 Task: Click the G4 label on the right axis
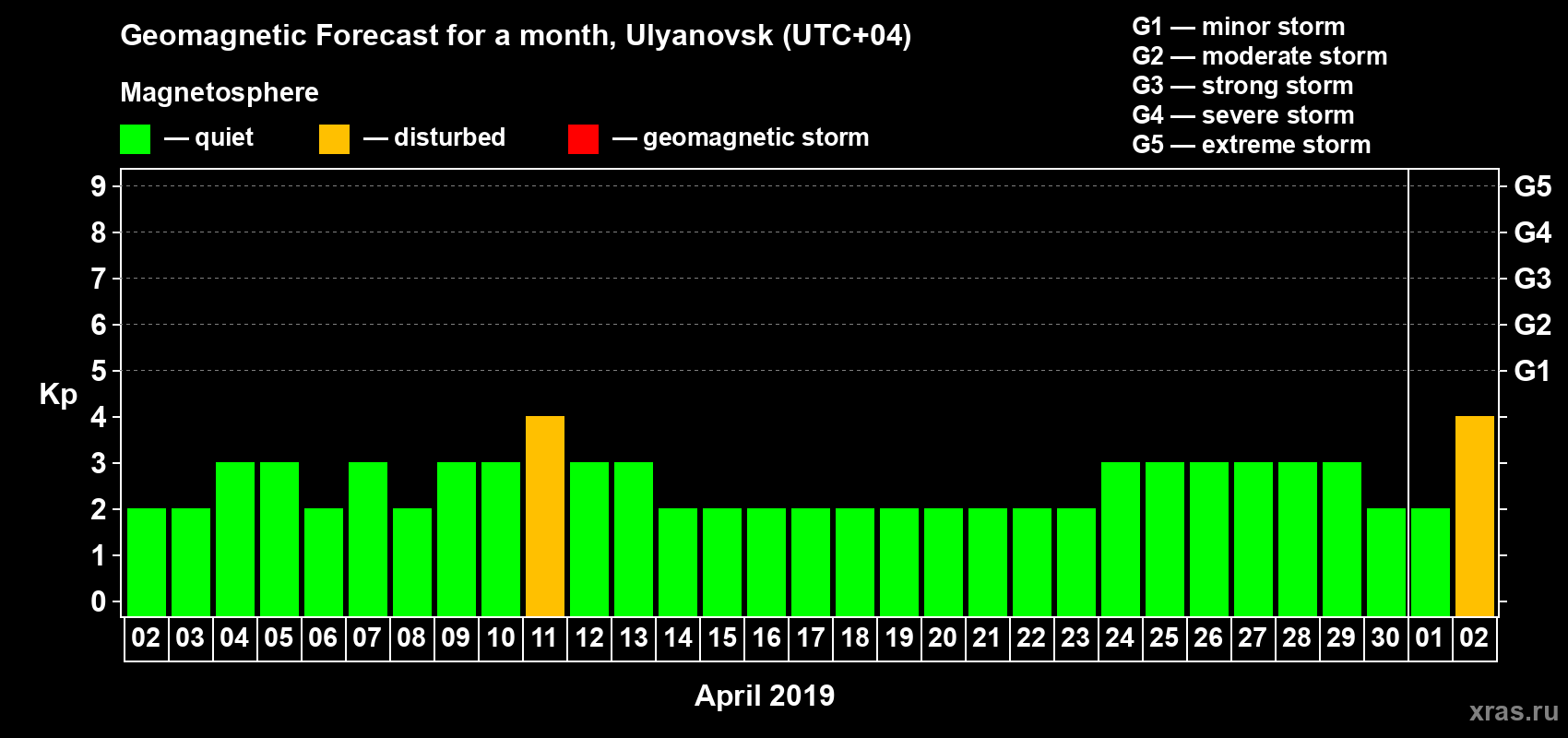pos(1533,232)
